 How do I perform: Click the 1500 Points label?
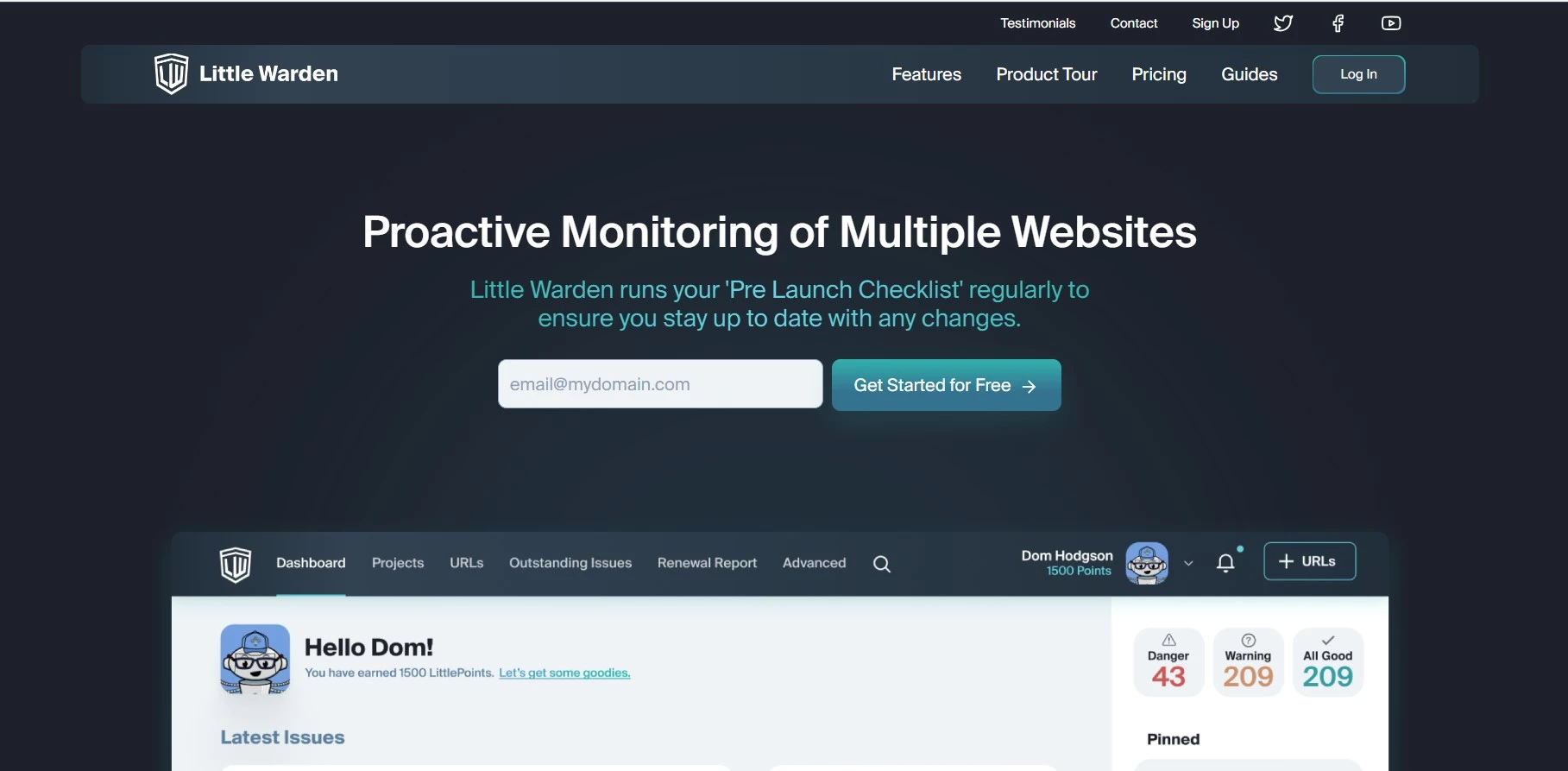(1079, 571)
